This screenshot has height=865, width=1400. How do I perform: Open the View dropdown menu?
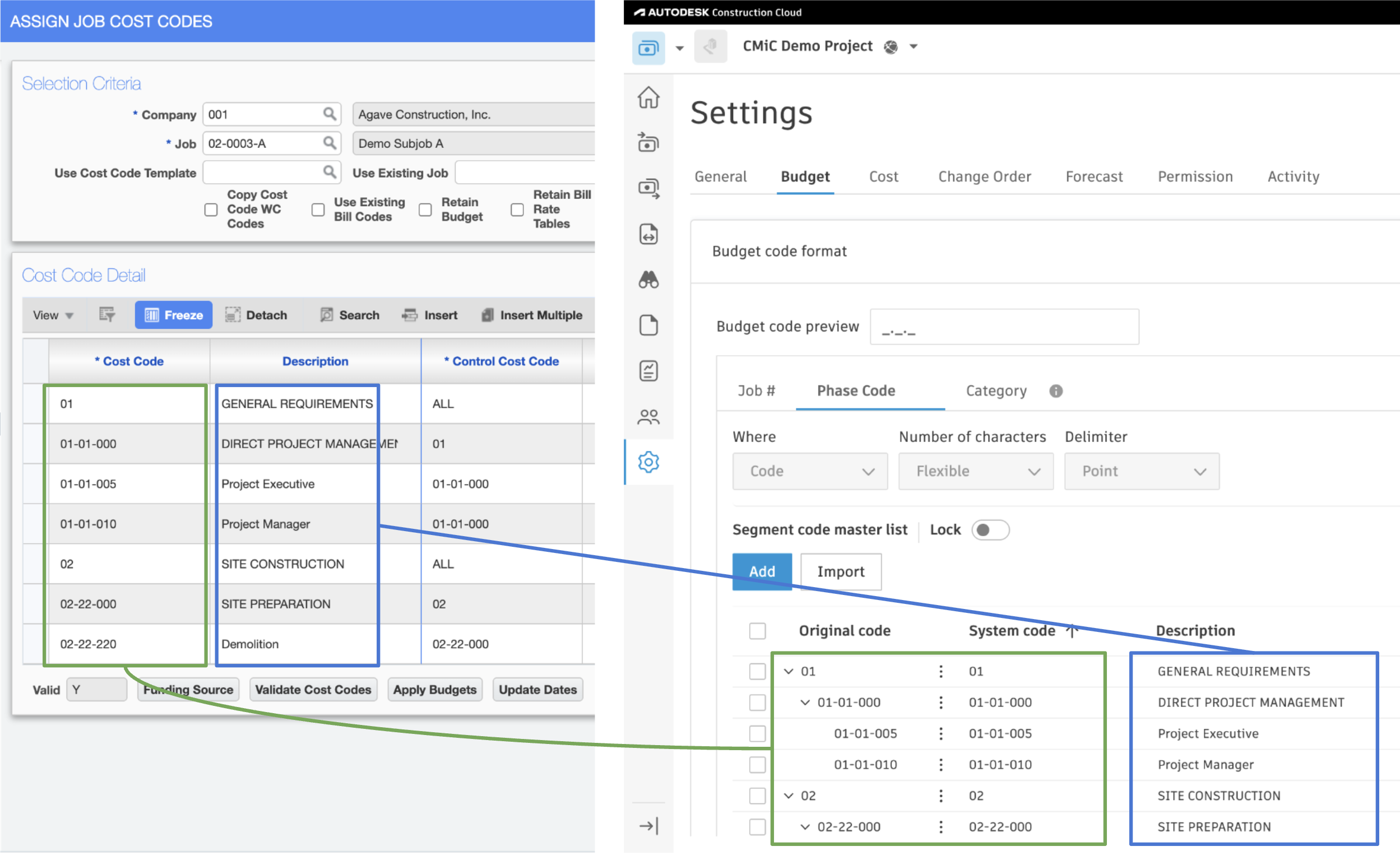[53, 315]
